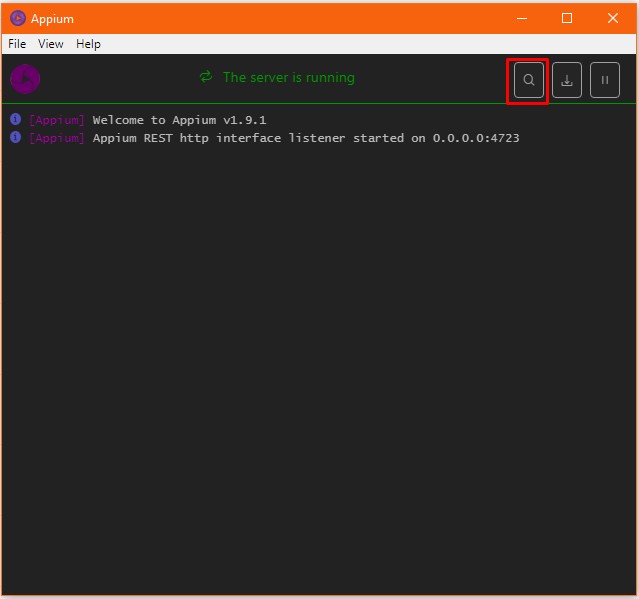Click the green server running sync icon
This screenshot has height=599, width=639.
206,77
